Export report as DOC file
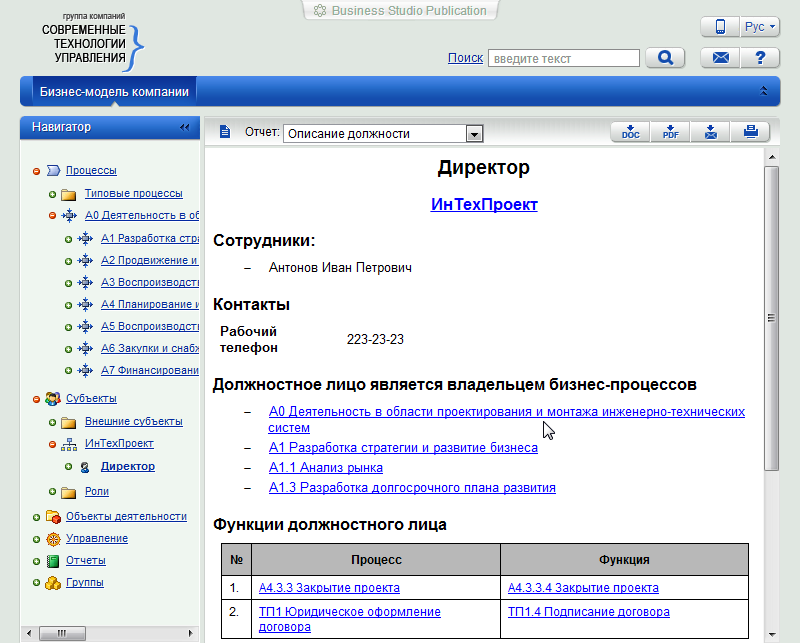800x643 pixels. coord(630,132)
